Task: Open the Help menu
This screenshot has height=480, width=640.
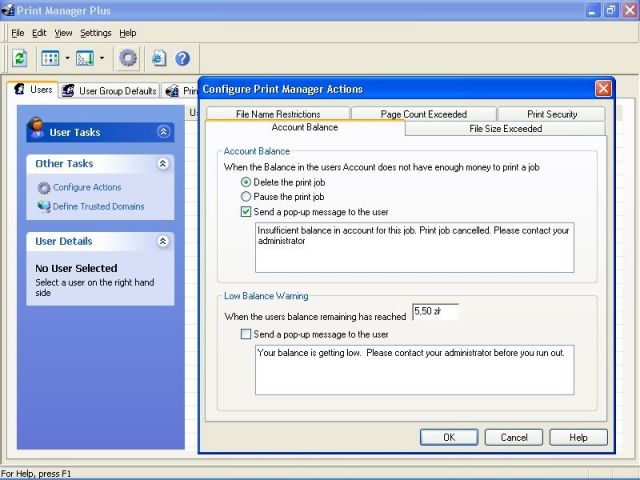Action: [x=128, y=33]
